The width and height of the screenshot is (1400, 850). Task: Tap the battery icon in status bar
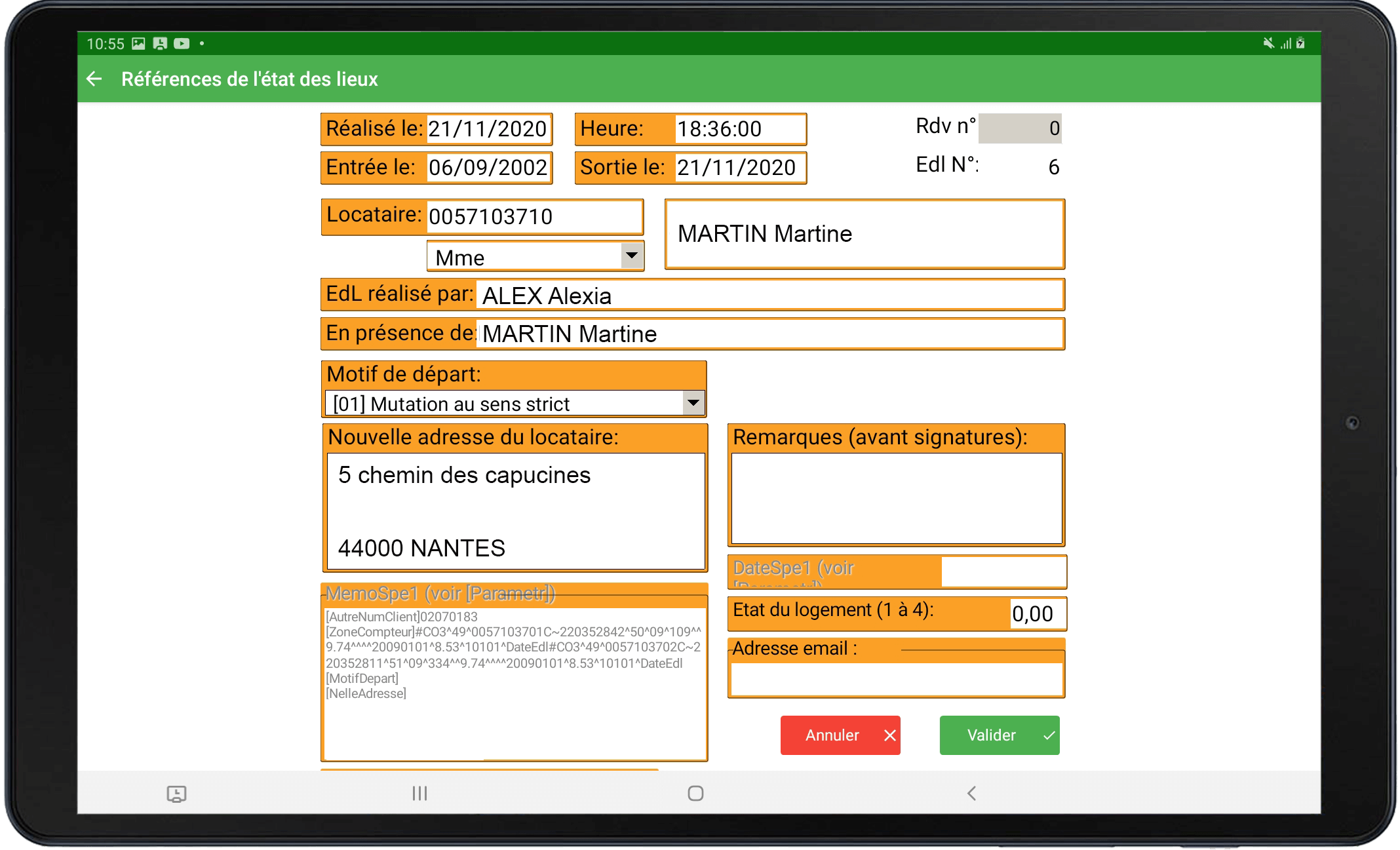tap(1300, 43)
